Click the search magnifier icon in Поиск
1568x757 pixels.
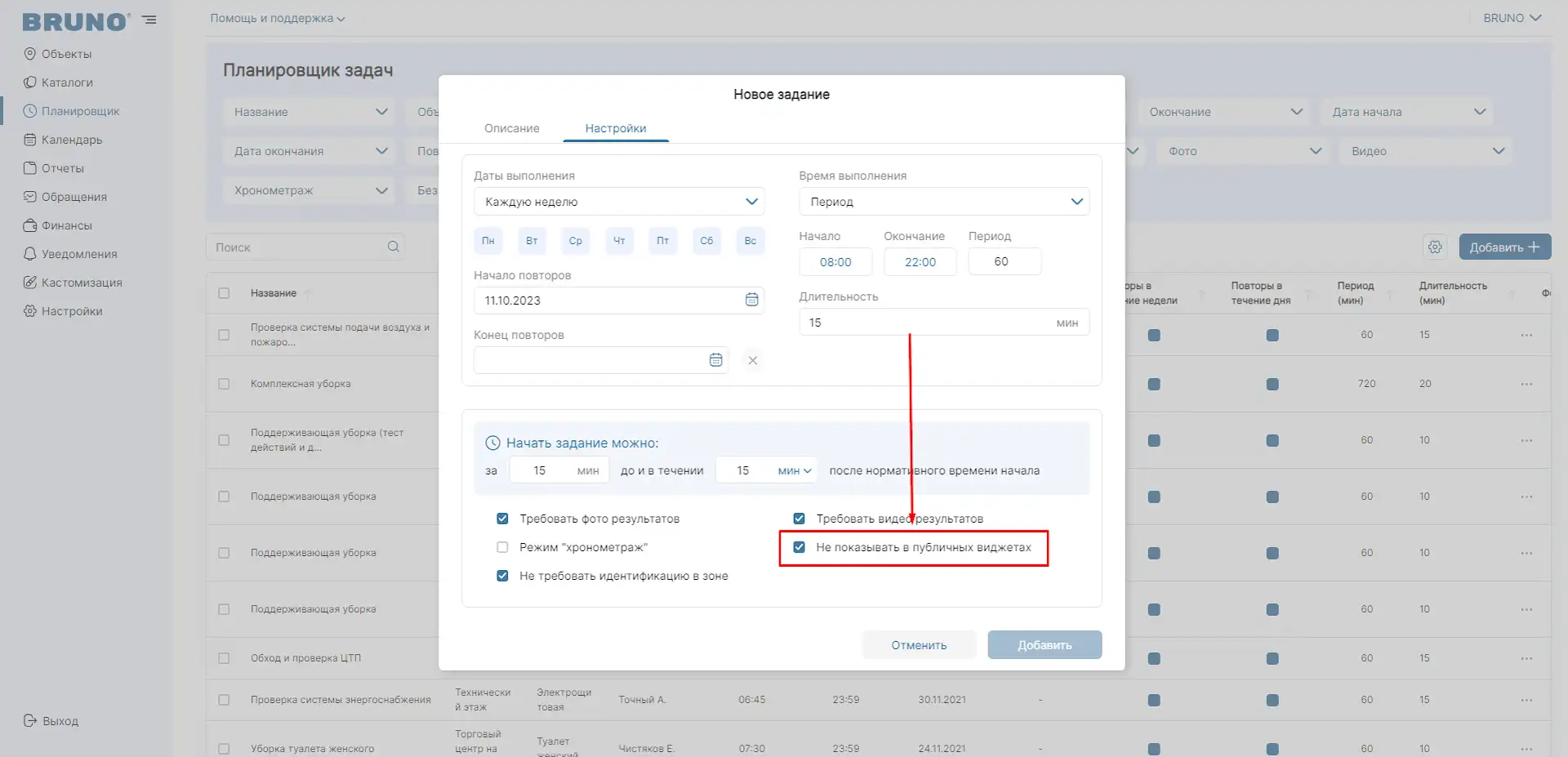(393, 247)
